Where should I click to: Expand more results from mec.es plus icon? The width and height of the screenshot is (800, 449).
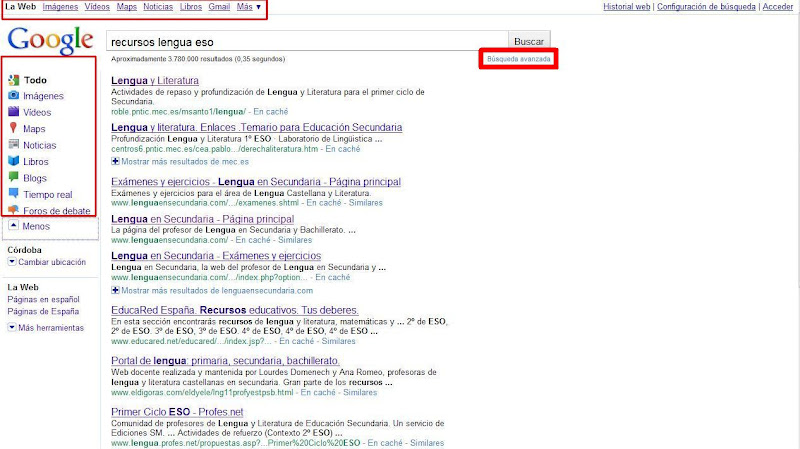click(115, 161)
